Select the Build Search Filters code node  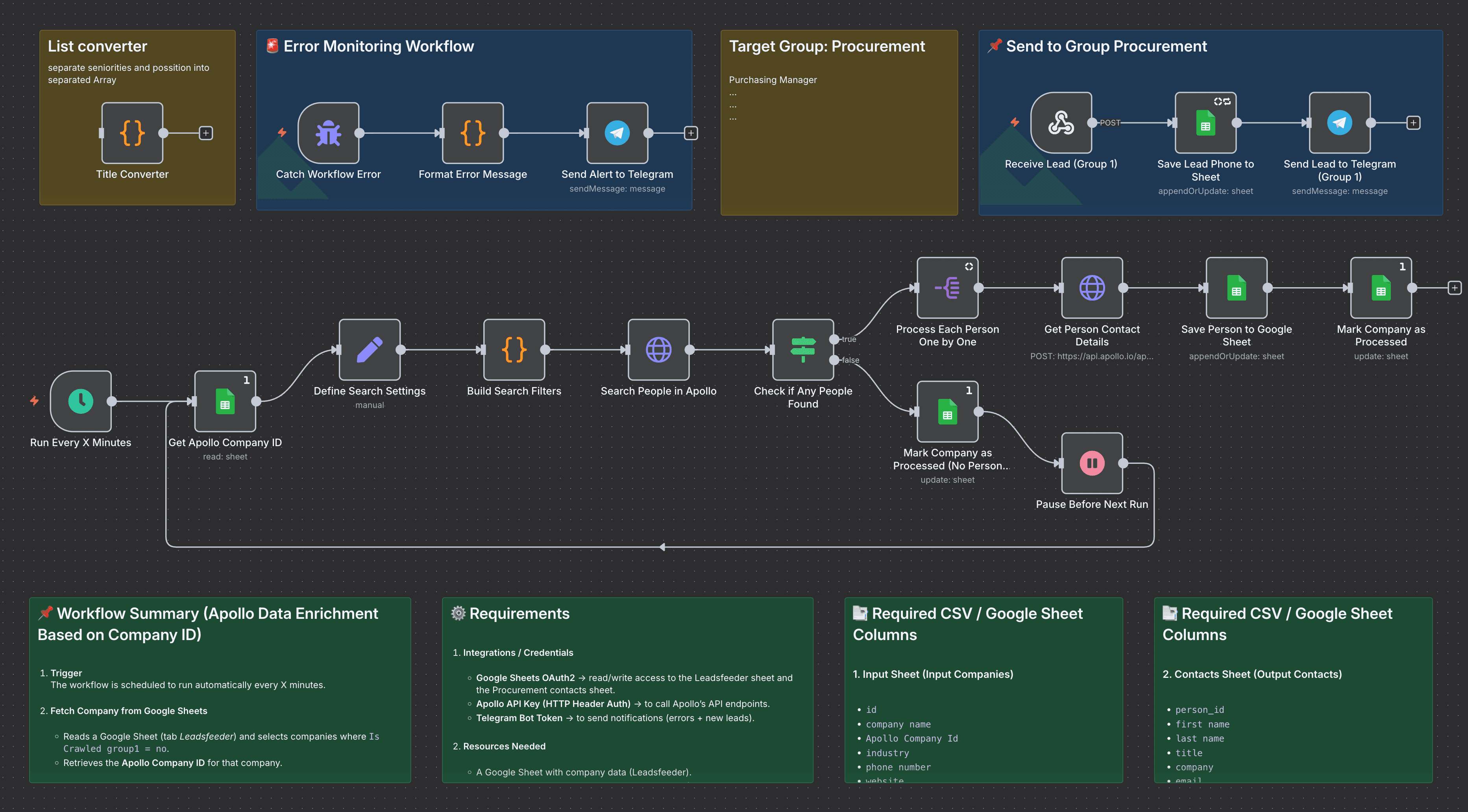[514, 349]
